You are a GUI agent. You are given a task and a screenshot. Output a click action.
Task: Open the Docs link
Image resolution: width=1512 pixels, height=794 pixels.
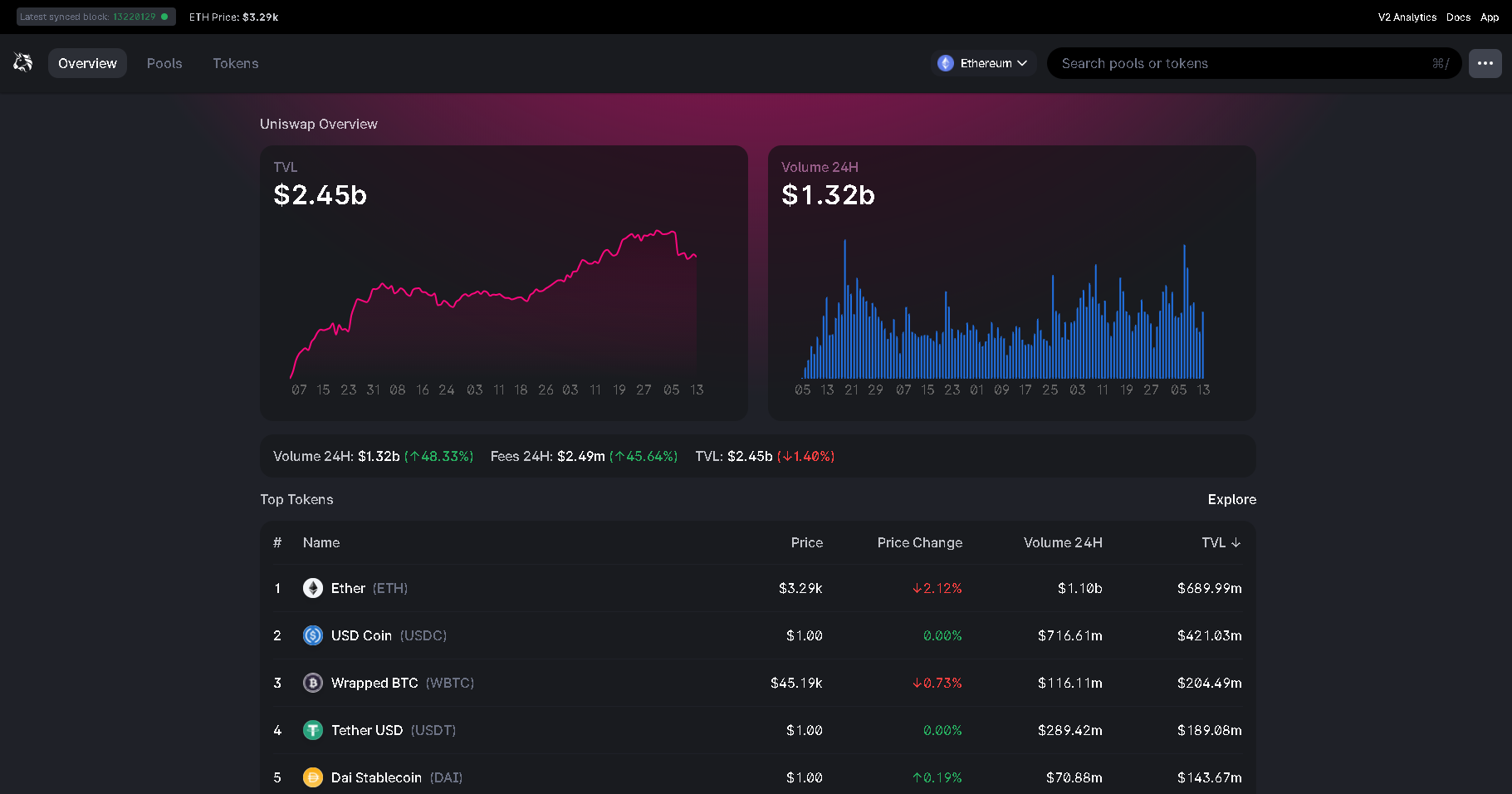click(x=1458, y=17)
